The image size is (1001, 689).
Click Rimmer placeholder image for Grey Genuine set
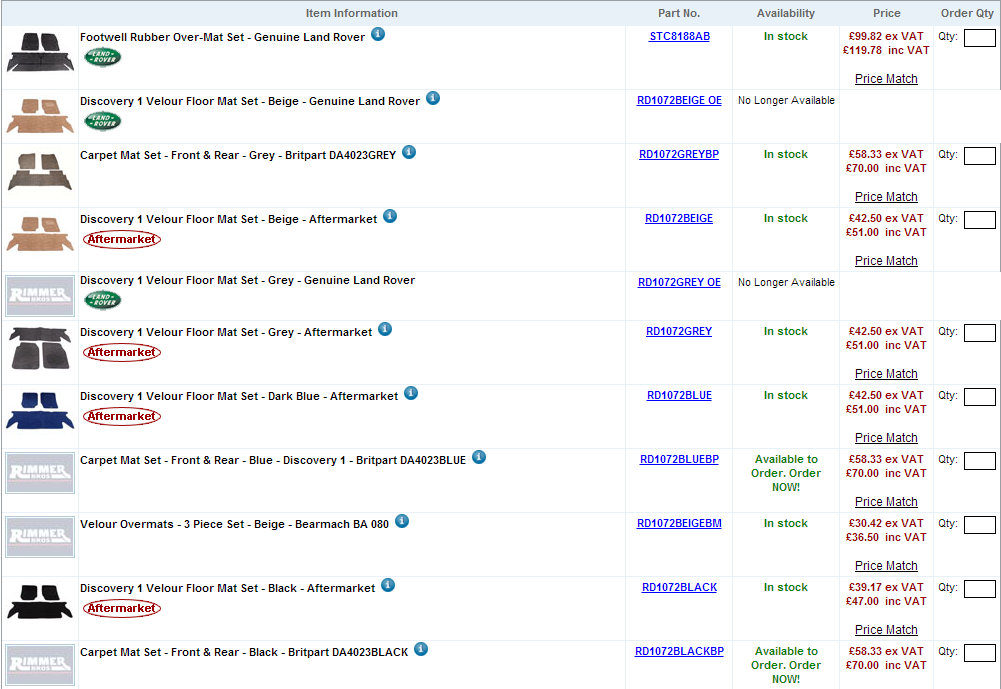[40, 296]
